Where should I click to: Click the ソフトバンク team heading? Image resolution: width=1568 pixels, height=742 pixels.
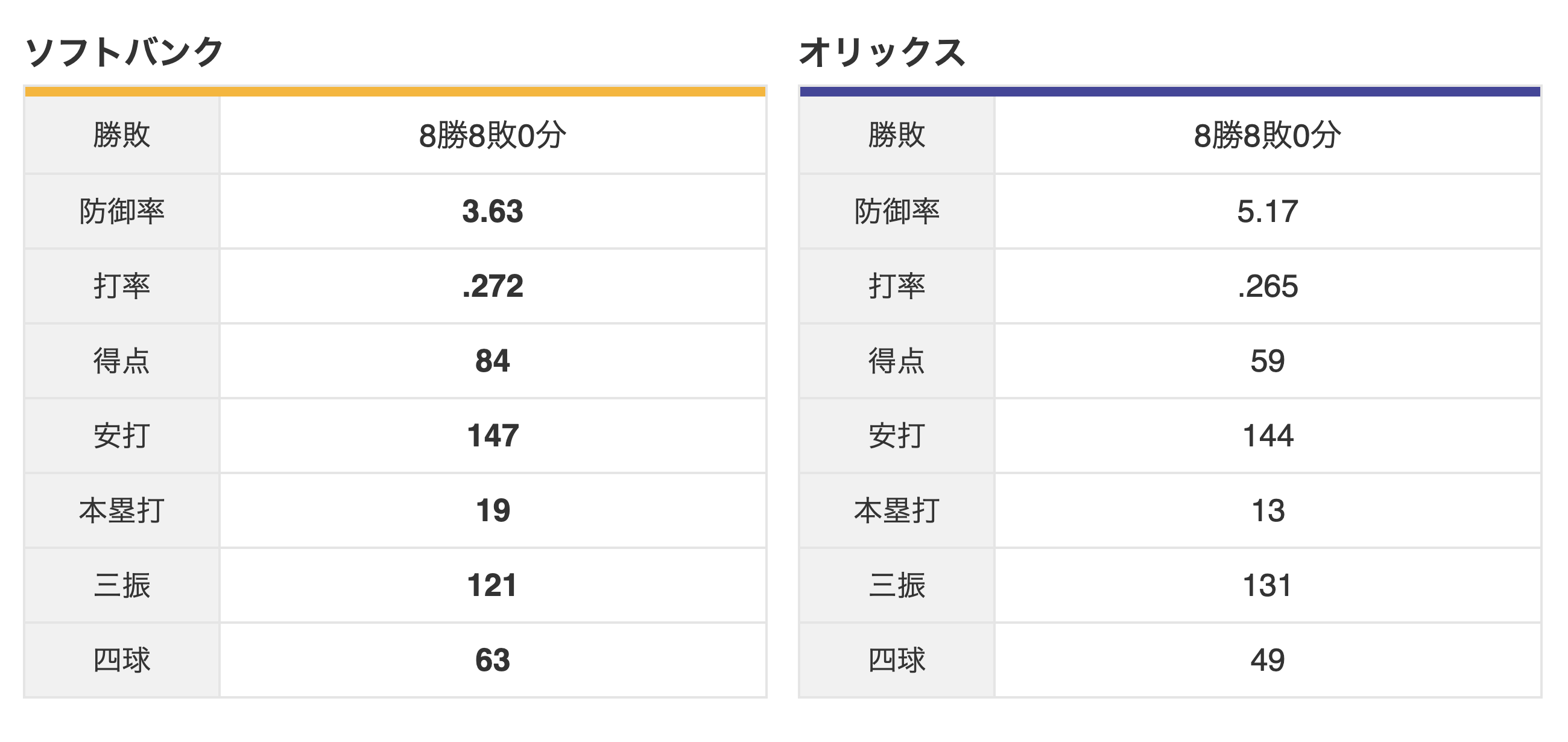pos(124,52)
